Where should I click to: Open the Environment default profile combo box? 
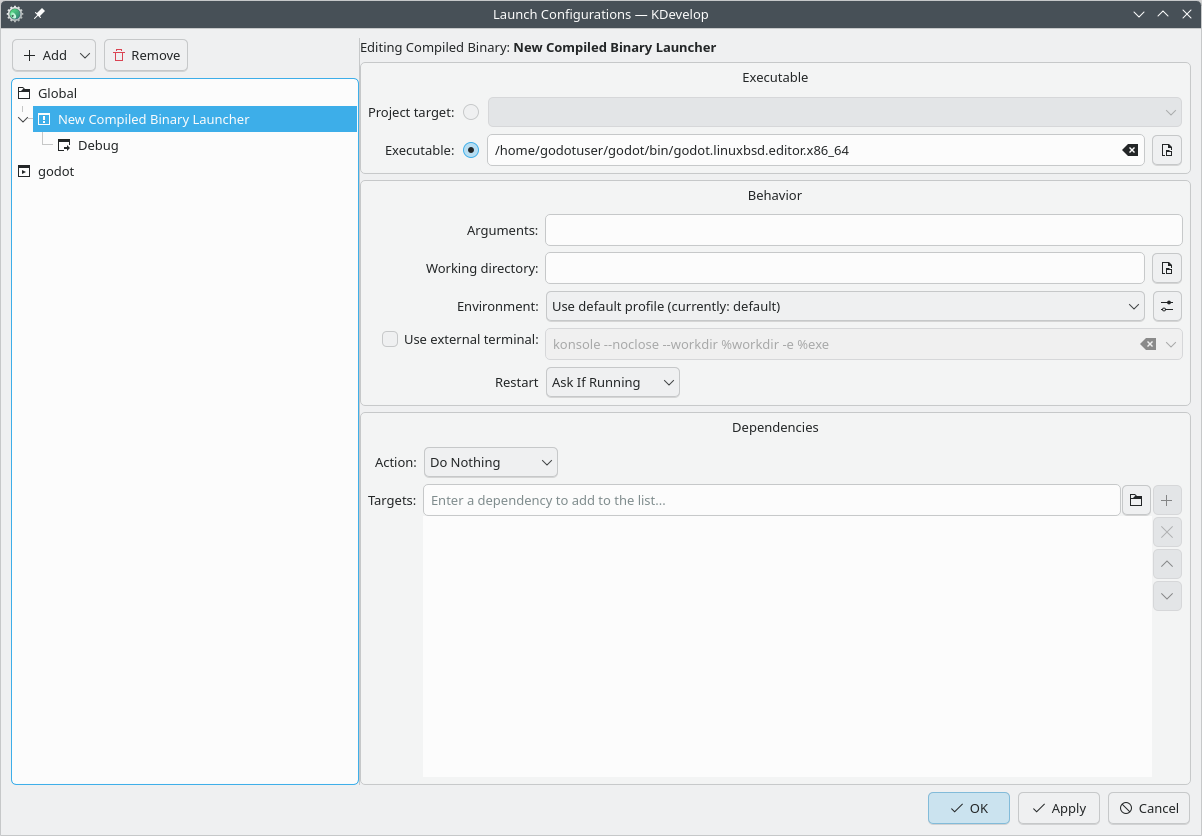845,306
